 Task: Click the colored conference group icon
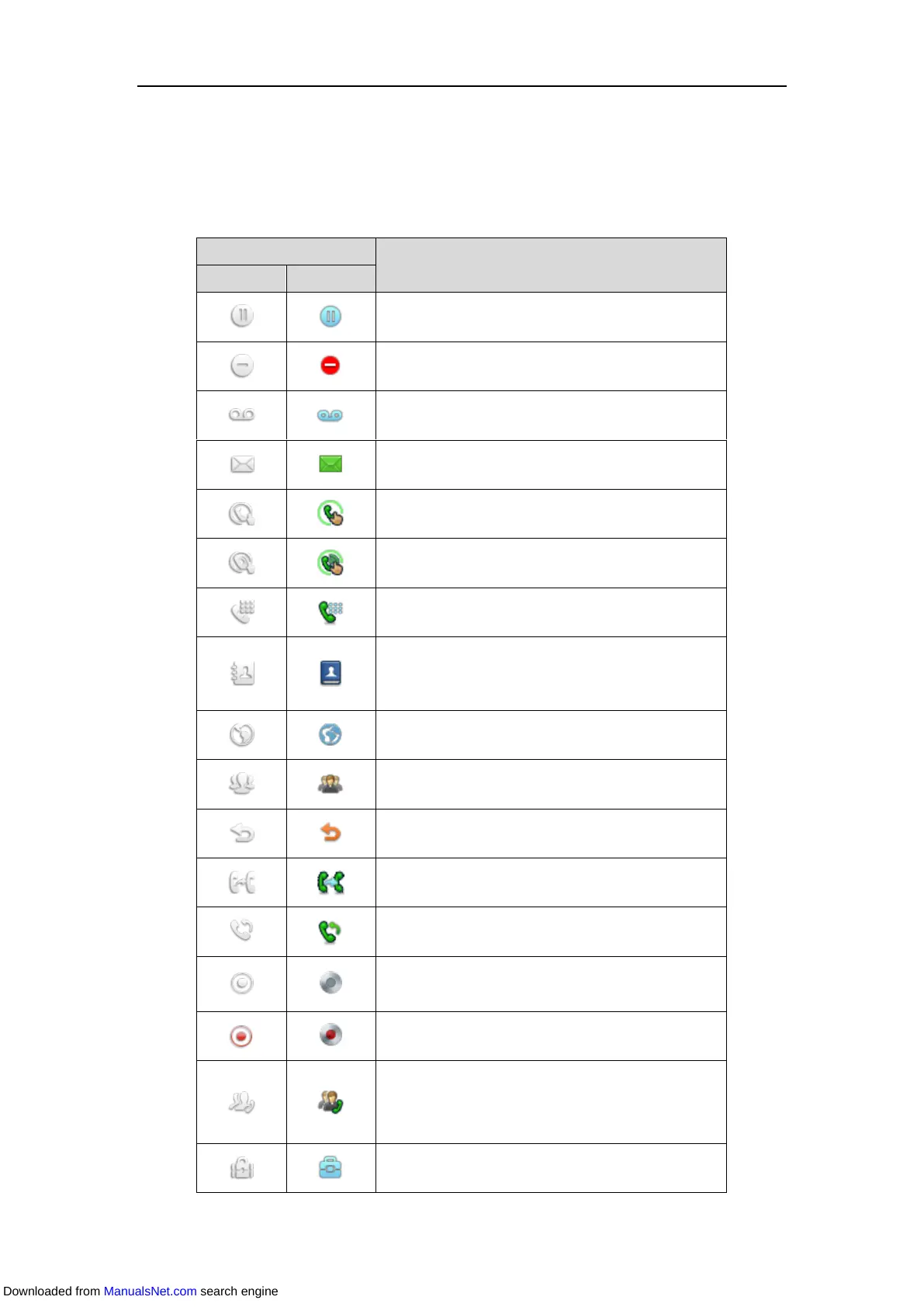[x=330, y=784]
